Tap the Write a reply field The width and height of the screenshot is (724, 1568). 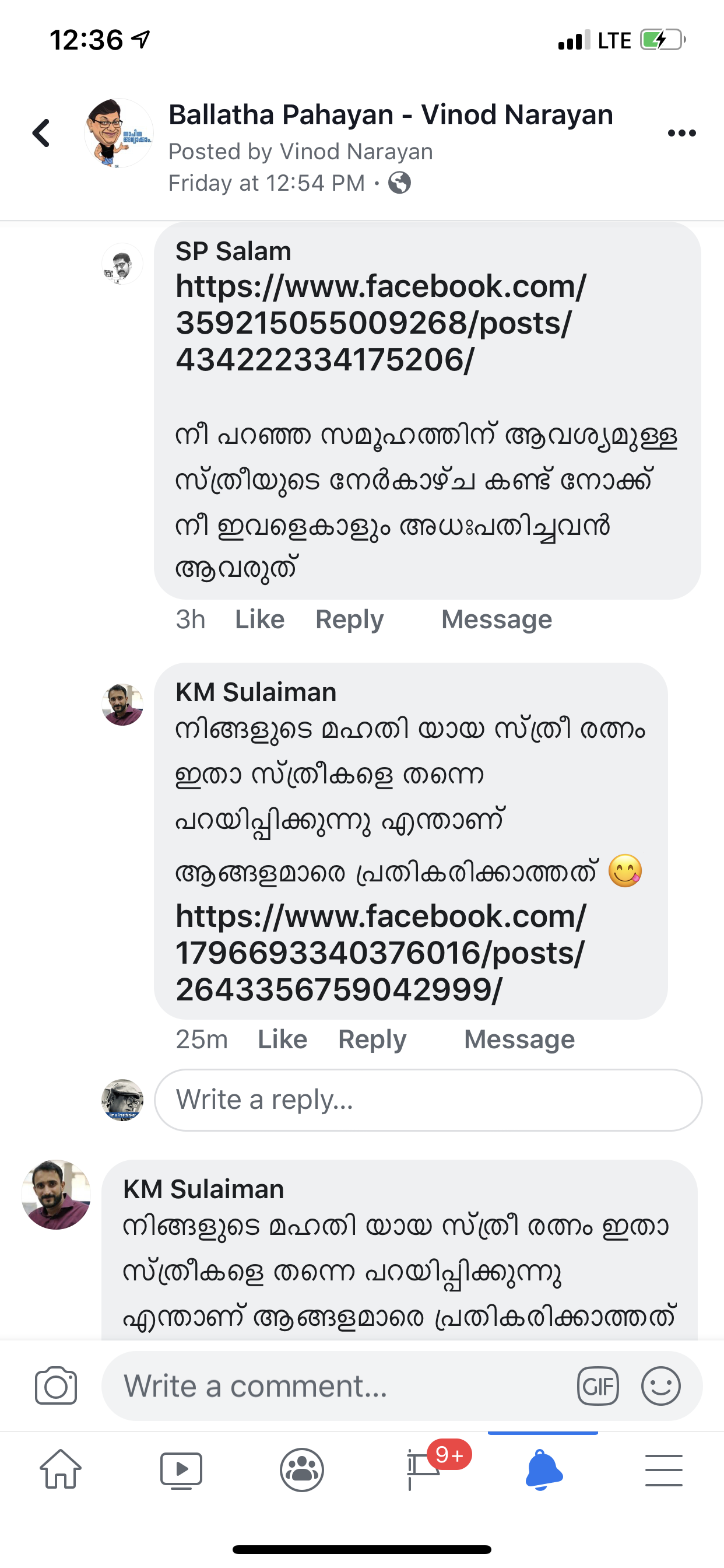click(428, 1100)
